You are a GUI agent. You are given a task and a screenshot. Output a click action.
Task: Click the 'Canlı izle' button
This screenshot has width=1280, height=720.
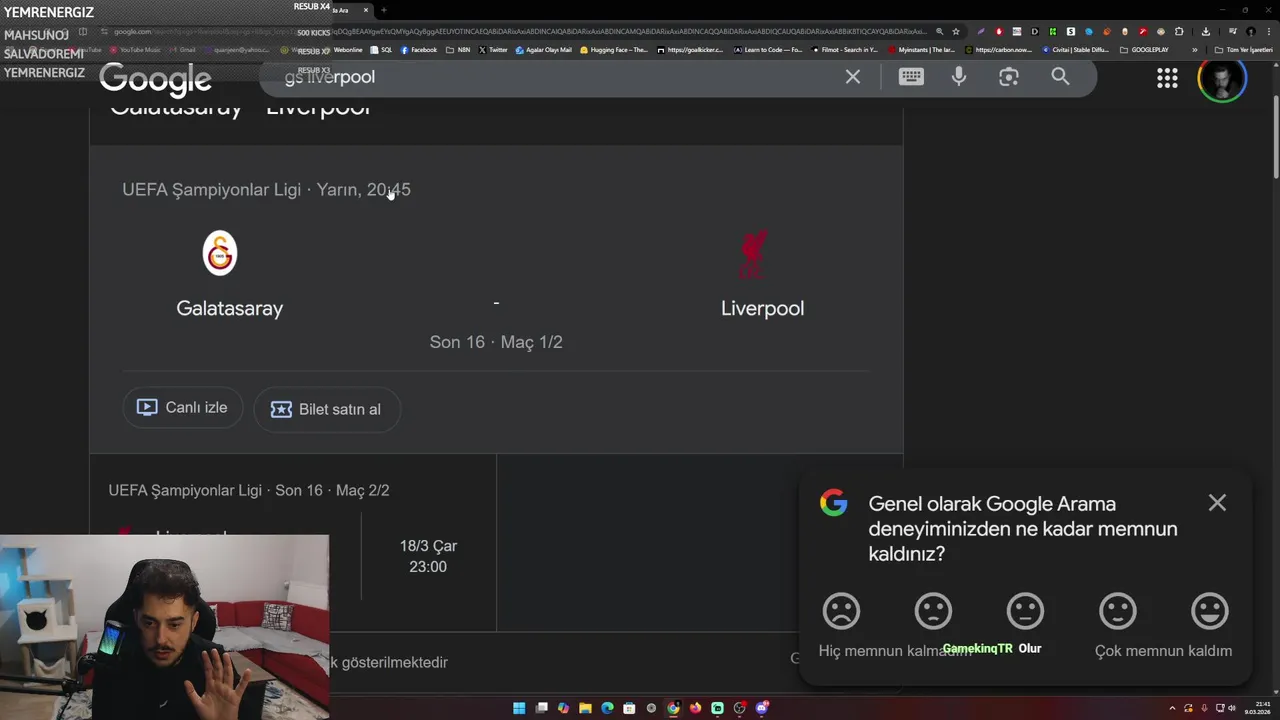click(183, 408)
